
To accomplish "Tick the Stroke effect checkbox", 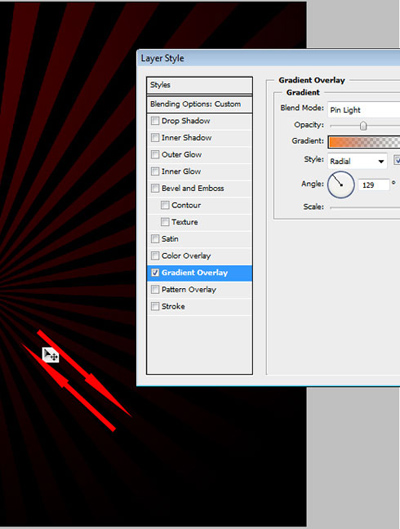I will click(x=155, y=306).
